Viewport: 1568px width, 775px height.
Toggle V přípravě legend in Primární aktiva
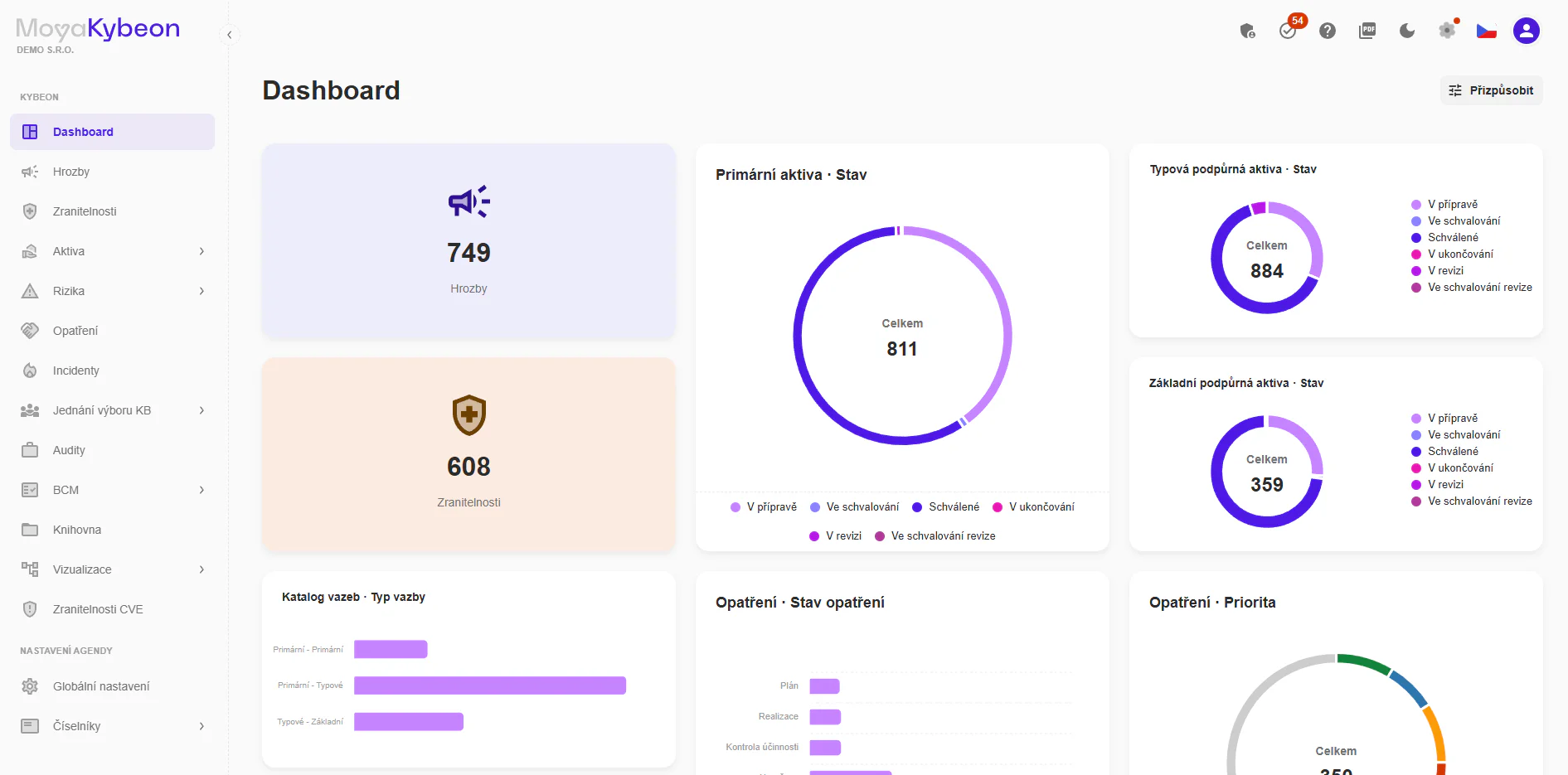[x=764, y=507]
